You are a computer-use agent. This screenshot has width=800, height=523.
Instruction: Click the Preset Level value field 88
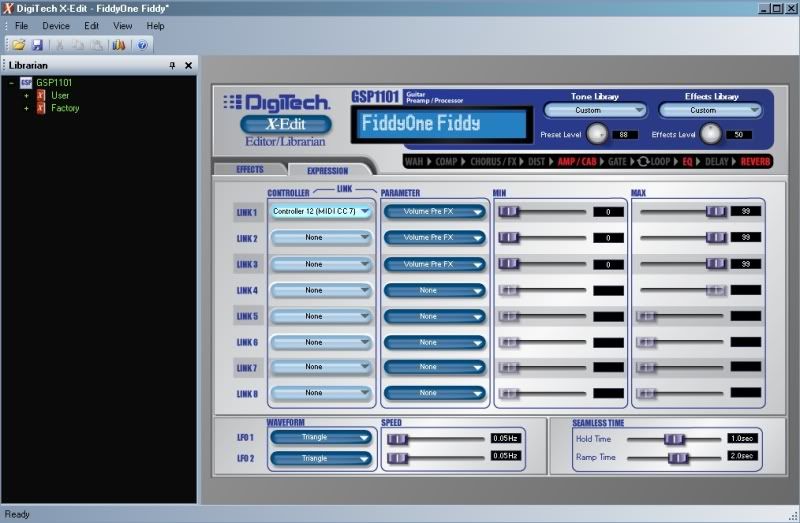(624, 135)
